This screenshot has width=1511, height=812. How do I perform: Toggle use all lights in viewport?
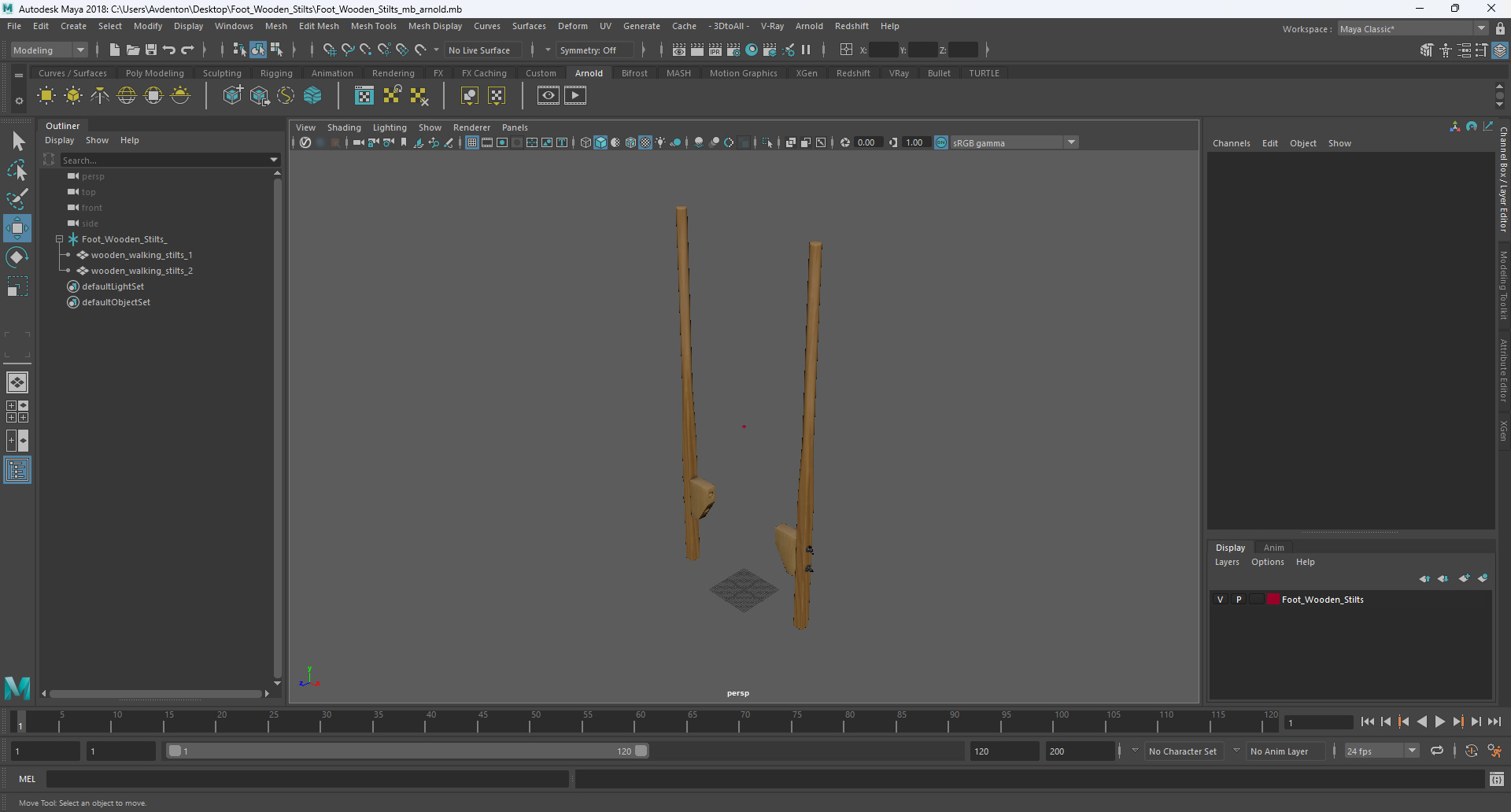coord(660,142)
